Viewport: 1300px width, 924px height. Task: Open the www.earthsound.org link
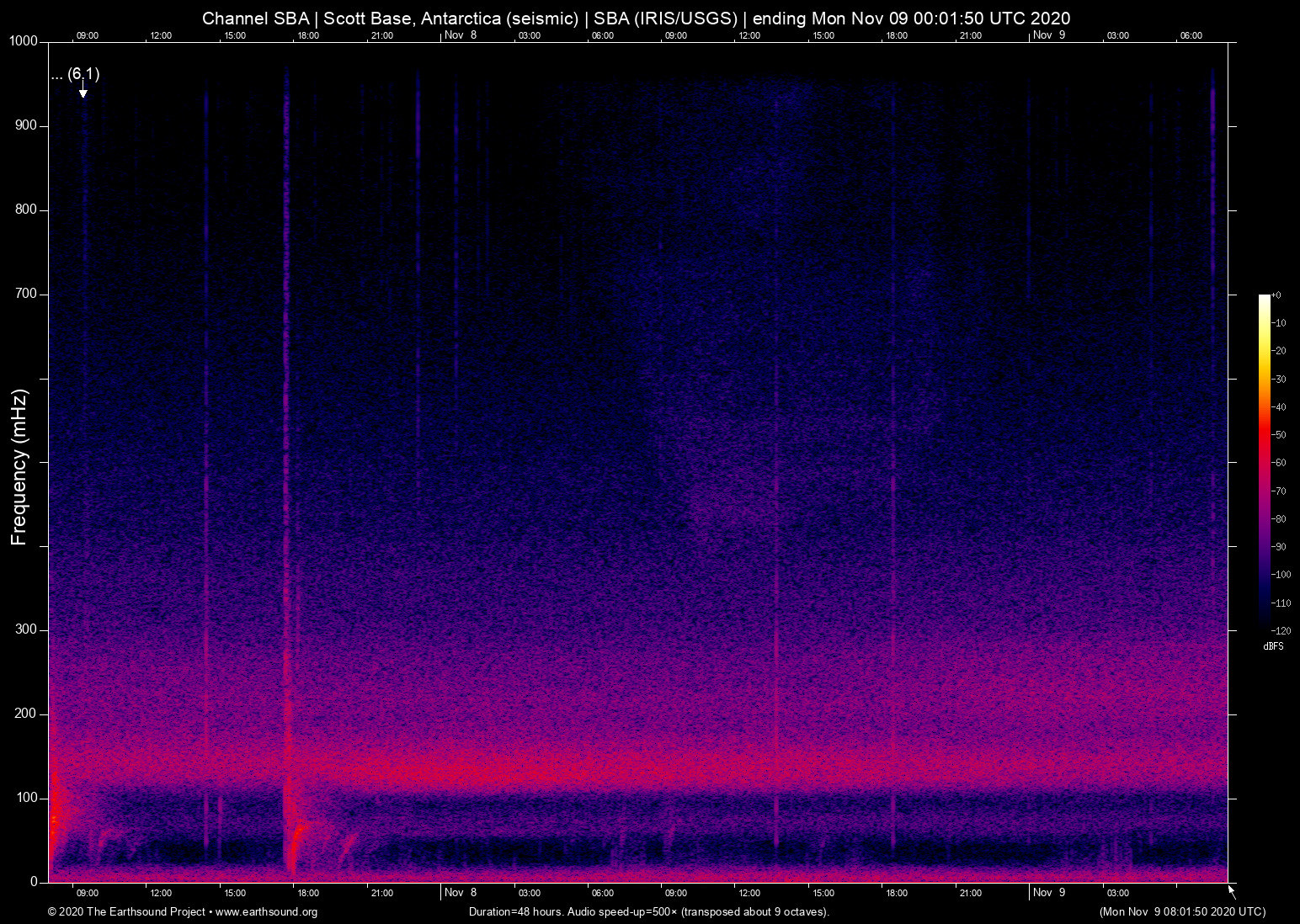(x=266, y=912)
